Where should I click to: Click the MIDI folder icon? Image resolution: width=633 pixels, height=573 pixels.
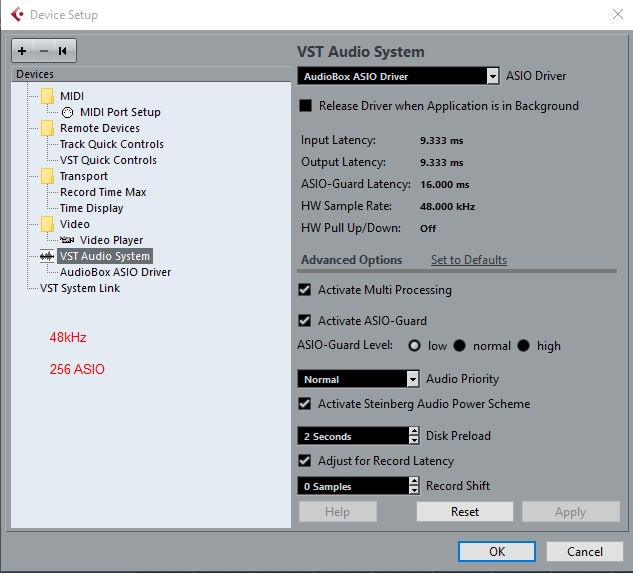47,96
